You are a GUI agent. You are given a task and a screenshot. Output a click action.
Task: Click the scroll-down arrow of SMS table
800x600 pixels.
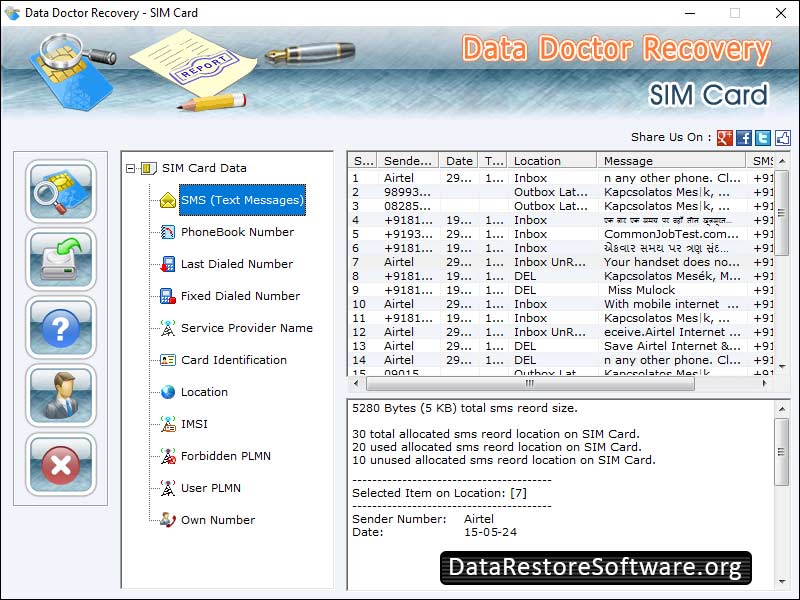click(x=782, y=366)
